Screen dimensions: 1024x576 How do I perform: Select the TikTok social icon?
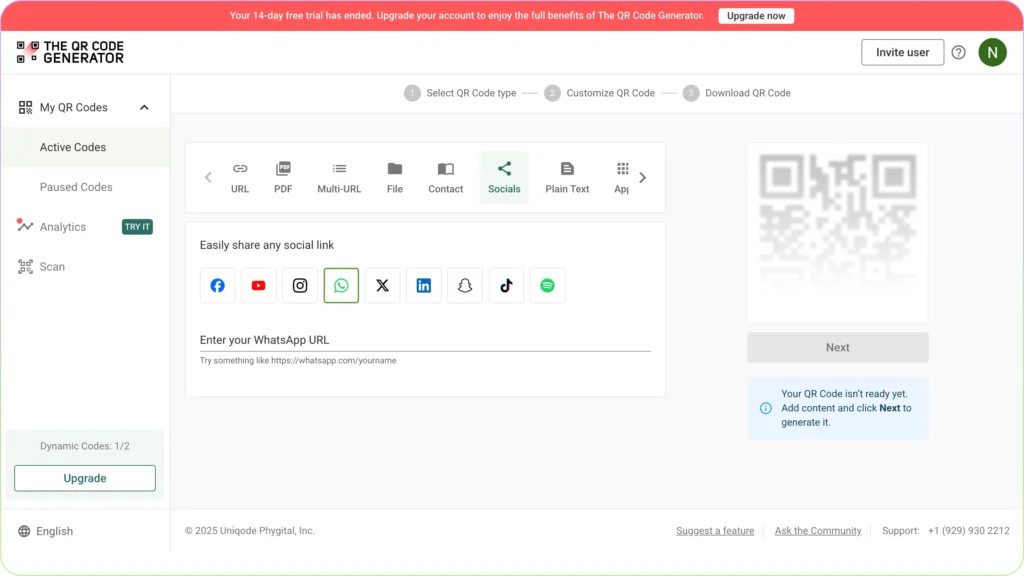(x=506, y=285)
